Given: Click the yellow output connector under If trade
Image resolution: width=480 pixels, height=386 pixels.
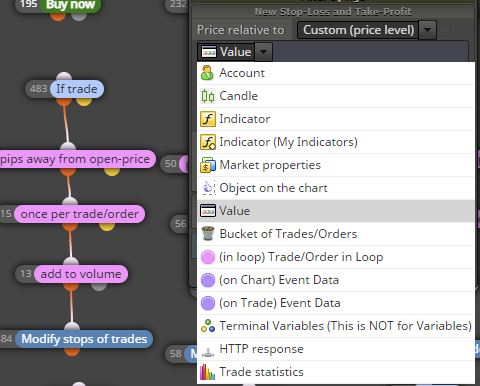Looking at the screenshot, I should [x=84, y=101].
